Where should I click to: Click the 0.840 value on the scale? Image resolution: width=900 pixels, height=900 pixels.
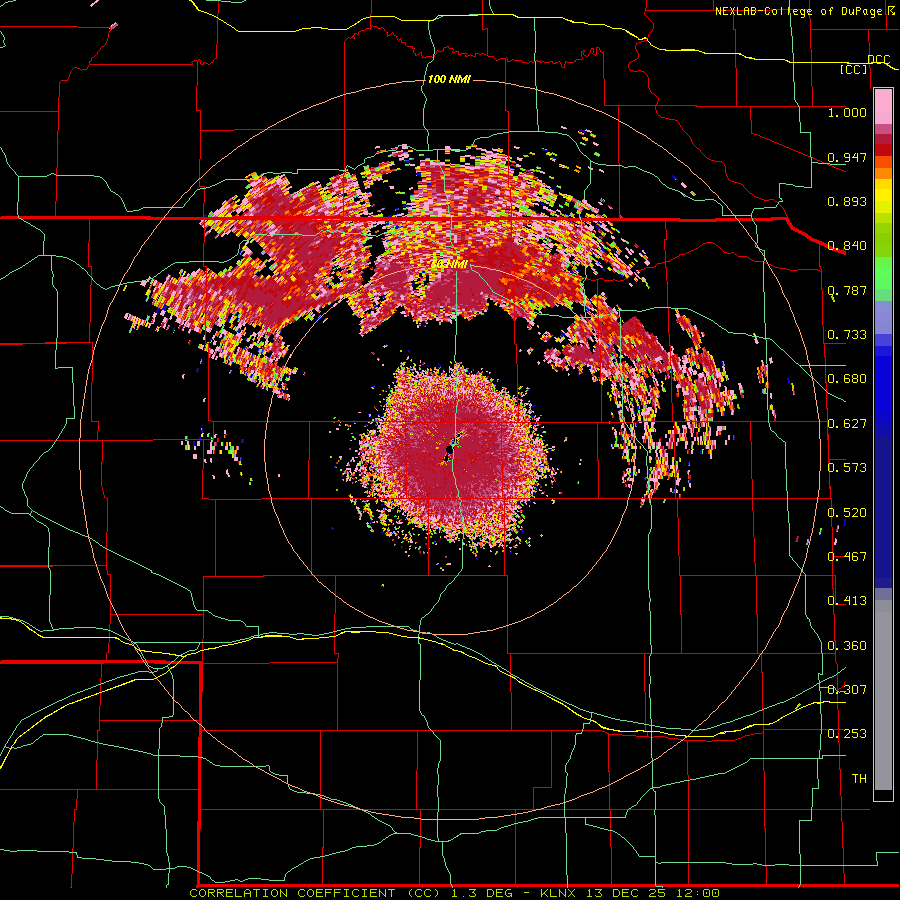(x=847, y=246)
